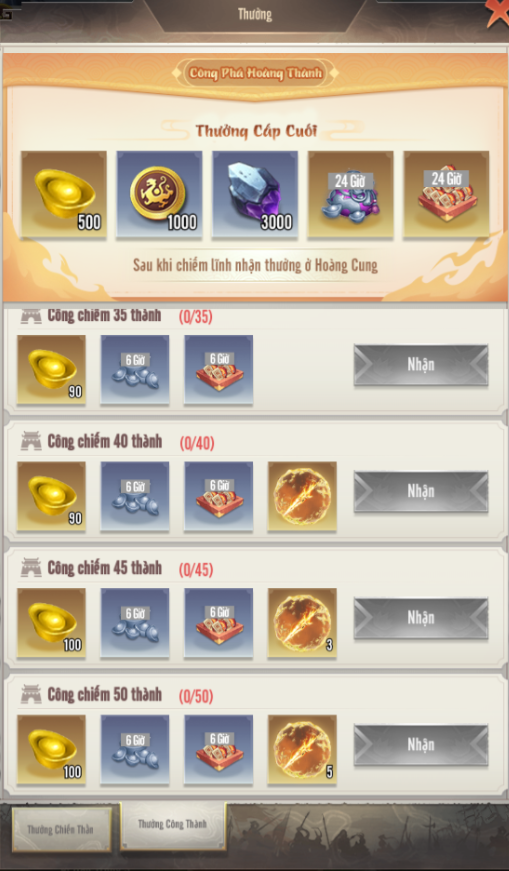Tap 90 gold ingot in 35 thành row

[x=51, y=369]
